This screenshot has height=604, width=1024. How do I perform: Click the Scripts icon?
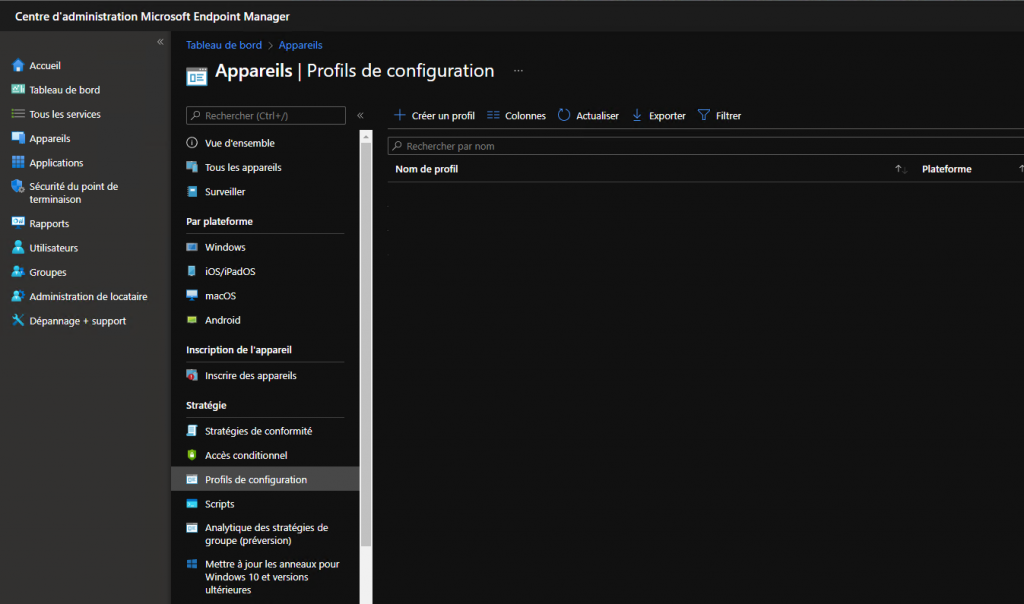click(192, 503)
